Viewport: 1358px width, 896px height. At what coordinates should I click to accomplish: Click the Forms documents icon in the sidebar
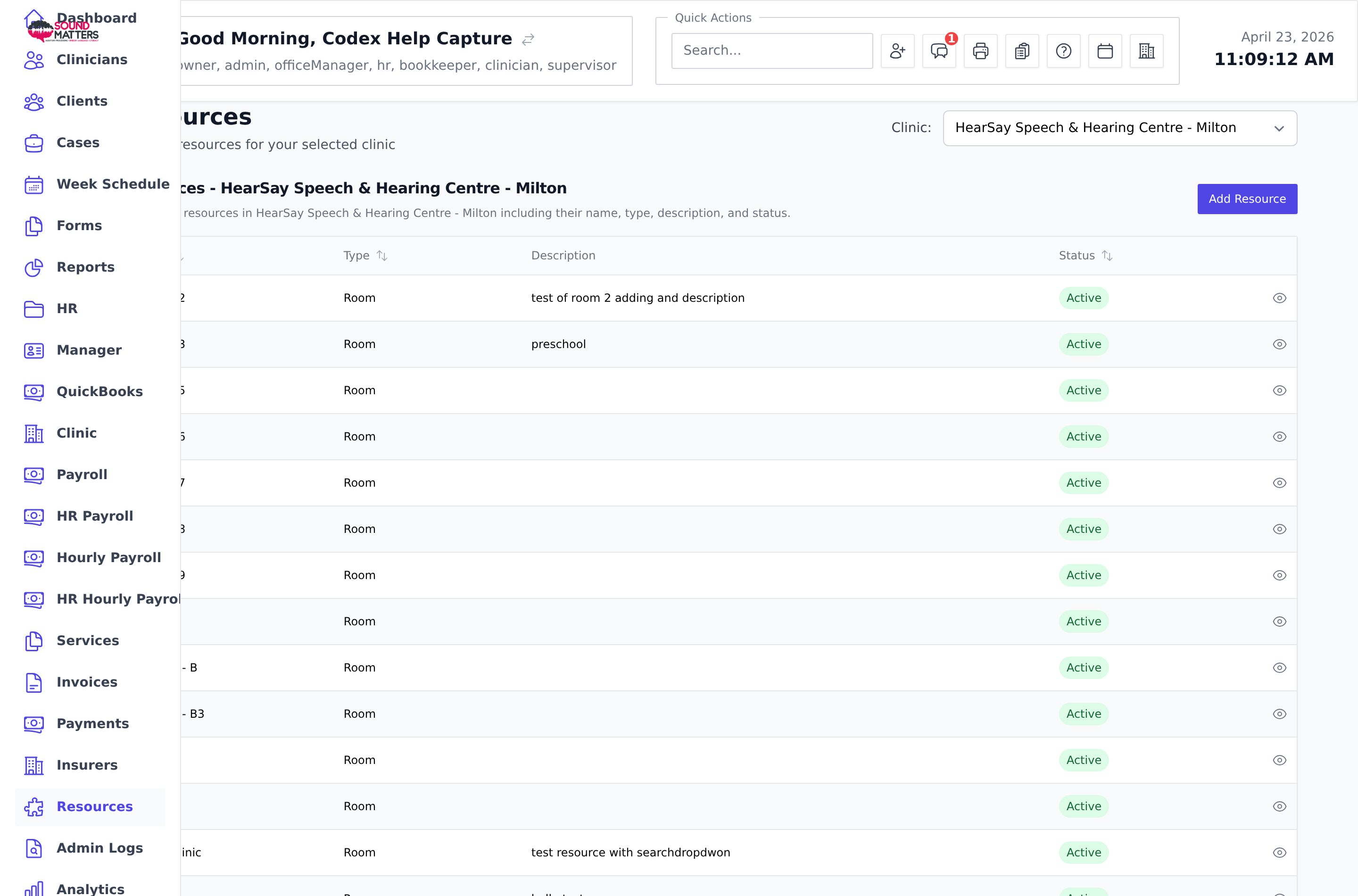[33, 226]
